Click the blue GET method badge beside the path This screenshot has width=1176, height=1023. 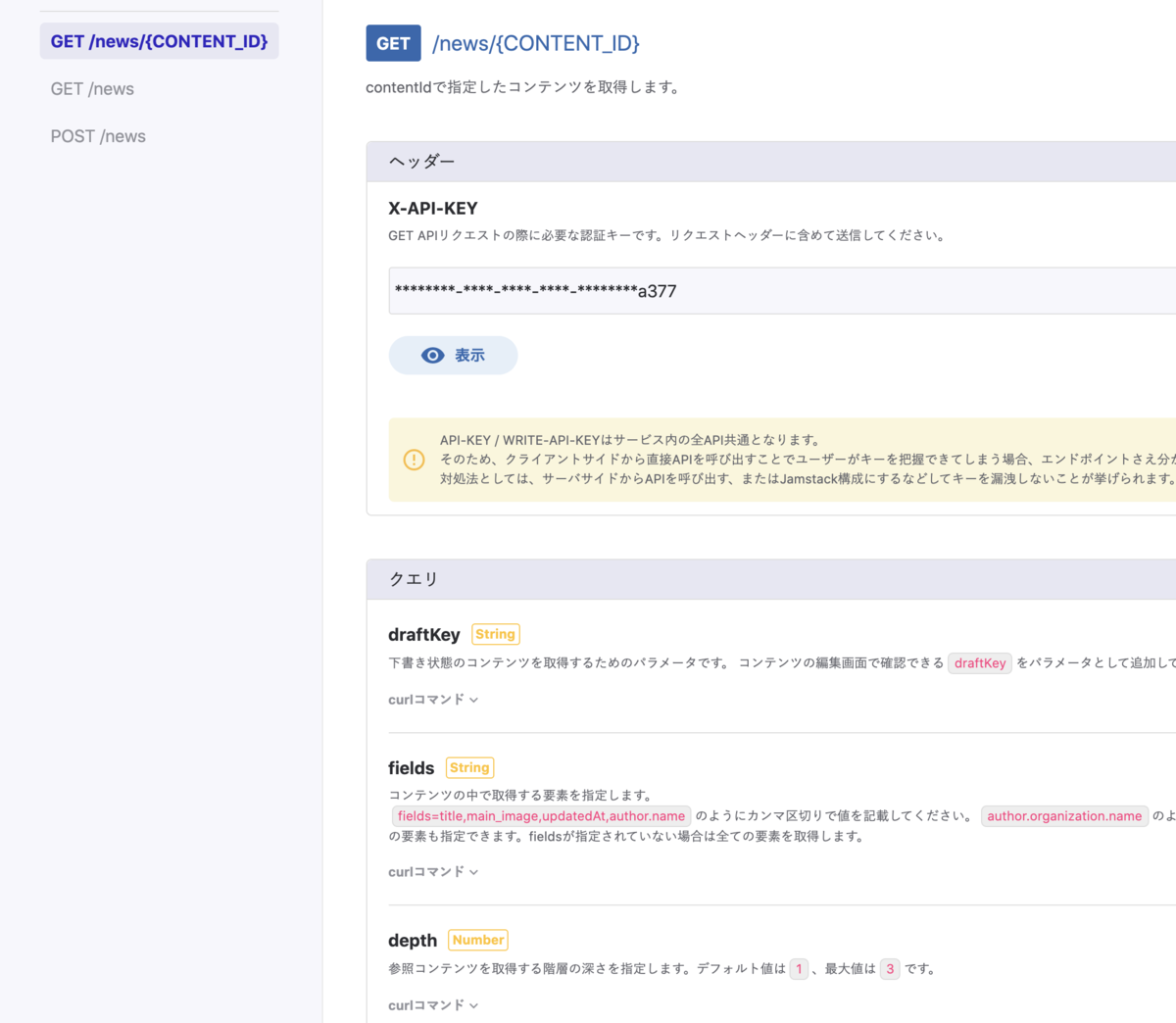[393, 43]
